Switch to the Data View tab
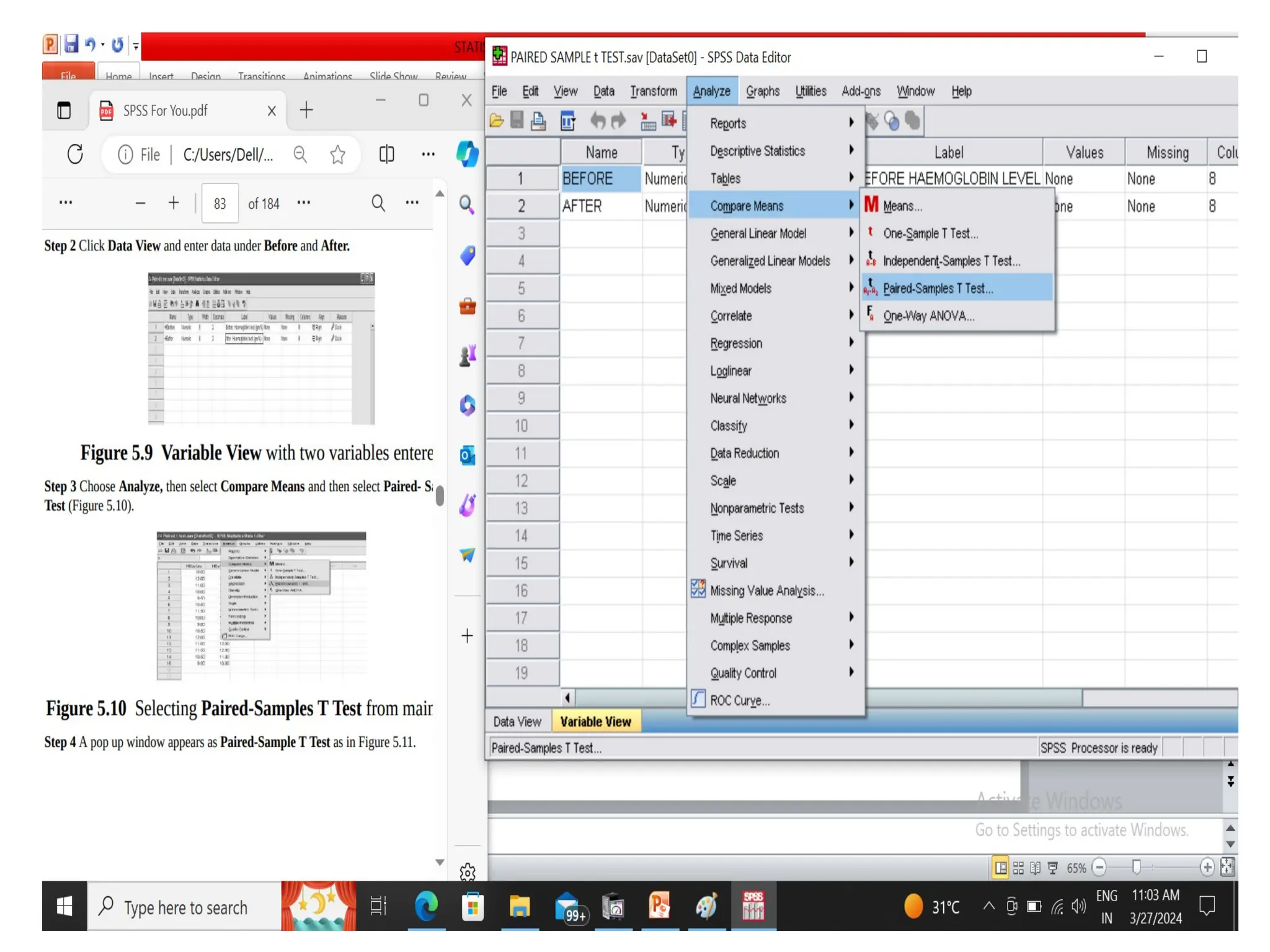 click(517, 721)
